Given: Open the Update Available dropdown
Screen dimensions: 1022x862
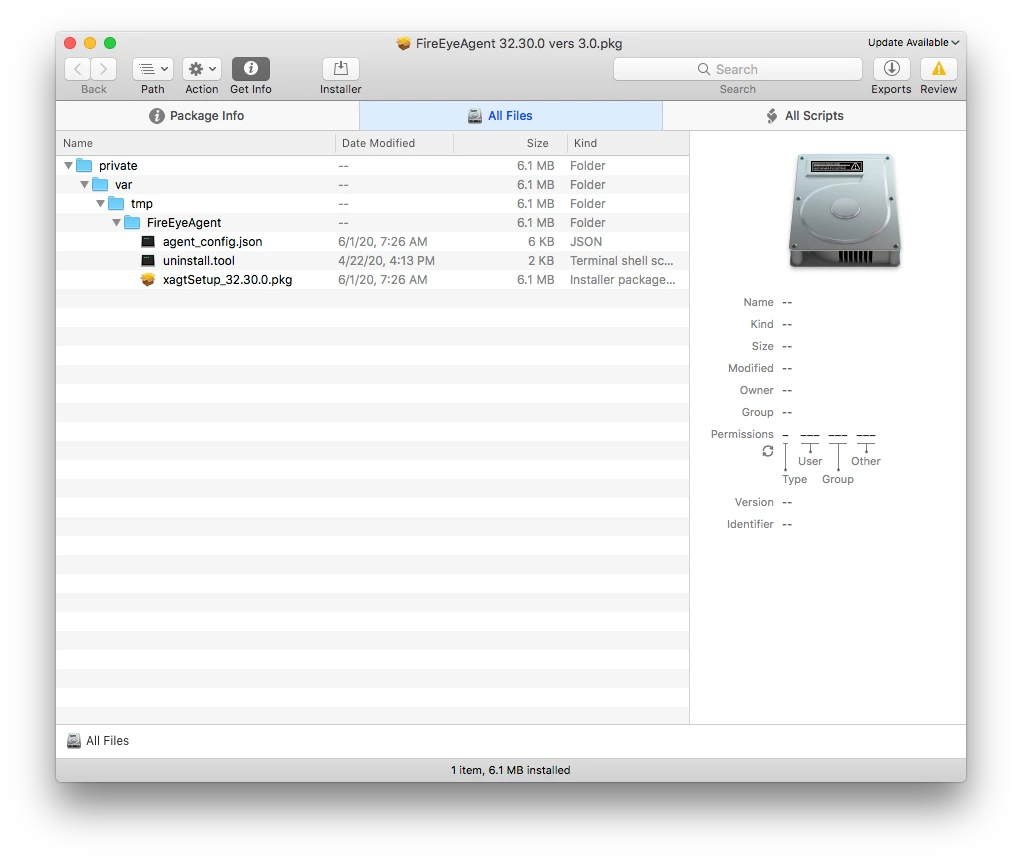Looking at the screenshot, I should click(x=913, y=42).
